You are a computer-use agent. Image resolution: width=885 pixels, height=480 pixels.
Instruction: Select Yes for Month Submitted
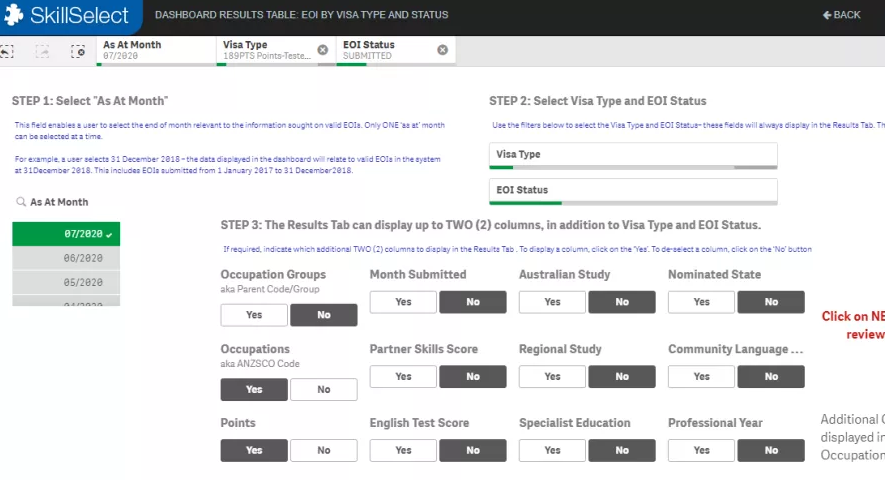point(403,302)
